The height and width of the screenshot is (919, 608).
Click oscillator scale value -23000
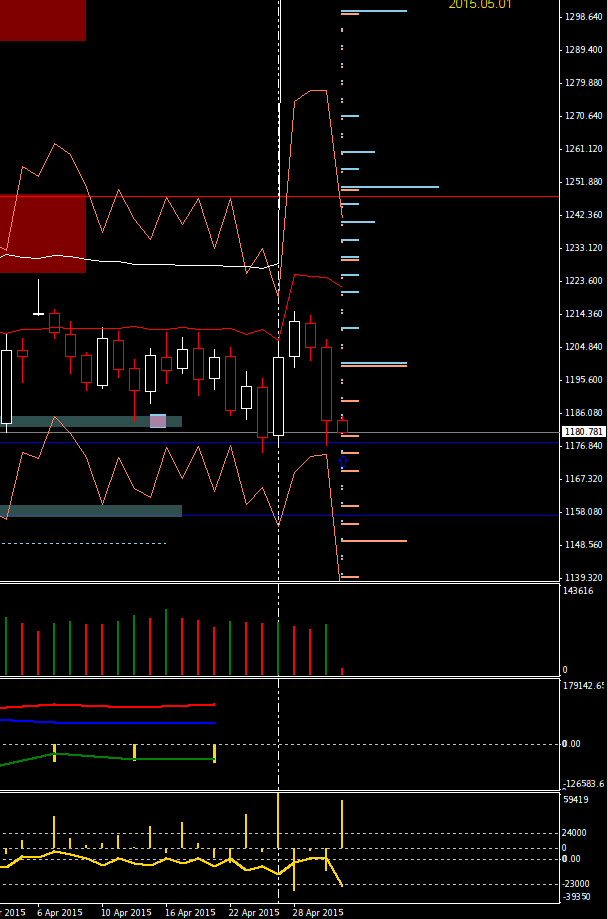(x=576, y=884)
